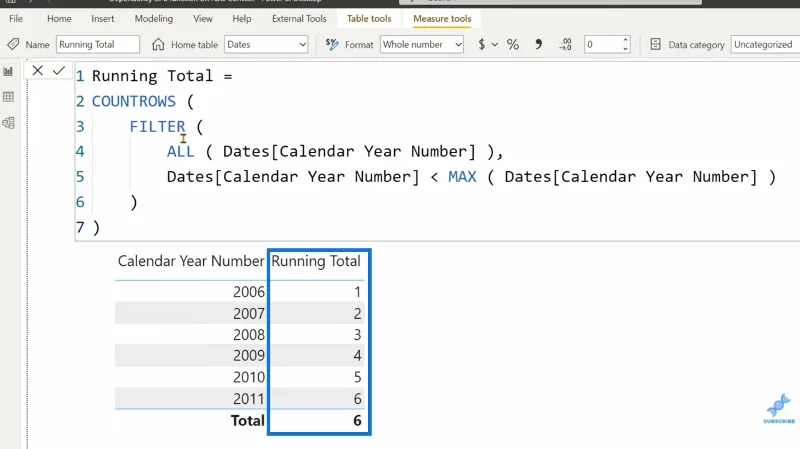Open the External Tools tab
Viewport: 800px width, 449px height.
coord(299,18)
